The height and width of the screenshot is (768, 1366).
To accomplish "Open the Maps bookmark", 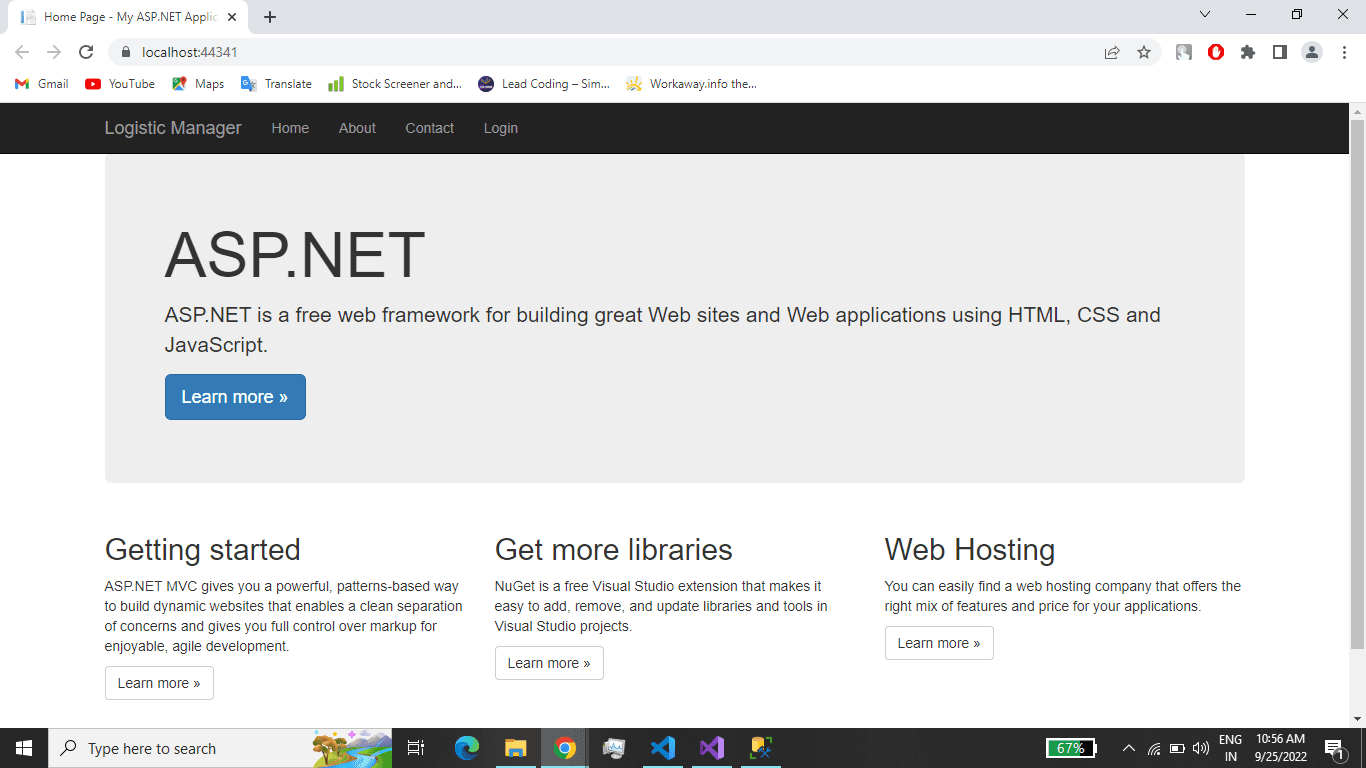I will (x=198, y=84).
